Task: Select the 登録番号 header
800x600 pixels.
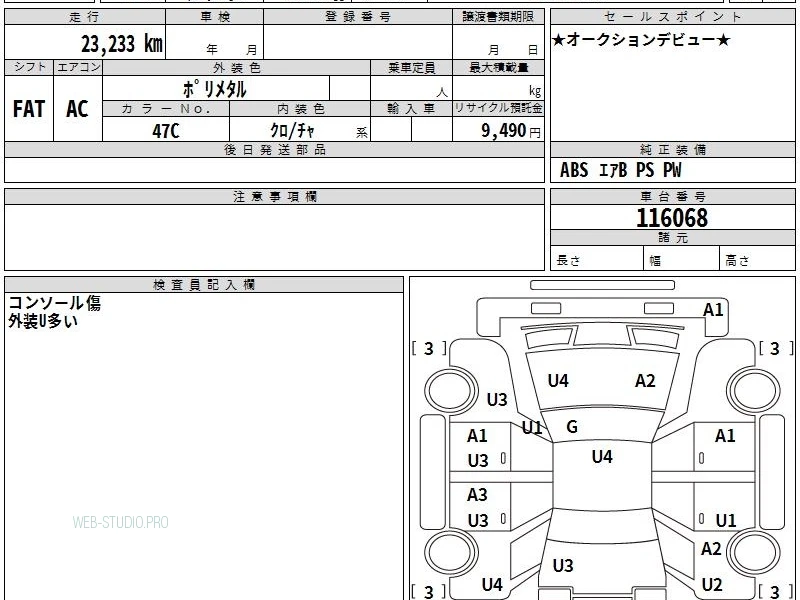Action: (x=358, y=17)
